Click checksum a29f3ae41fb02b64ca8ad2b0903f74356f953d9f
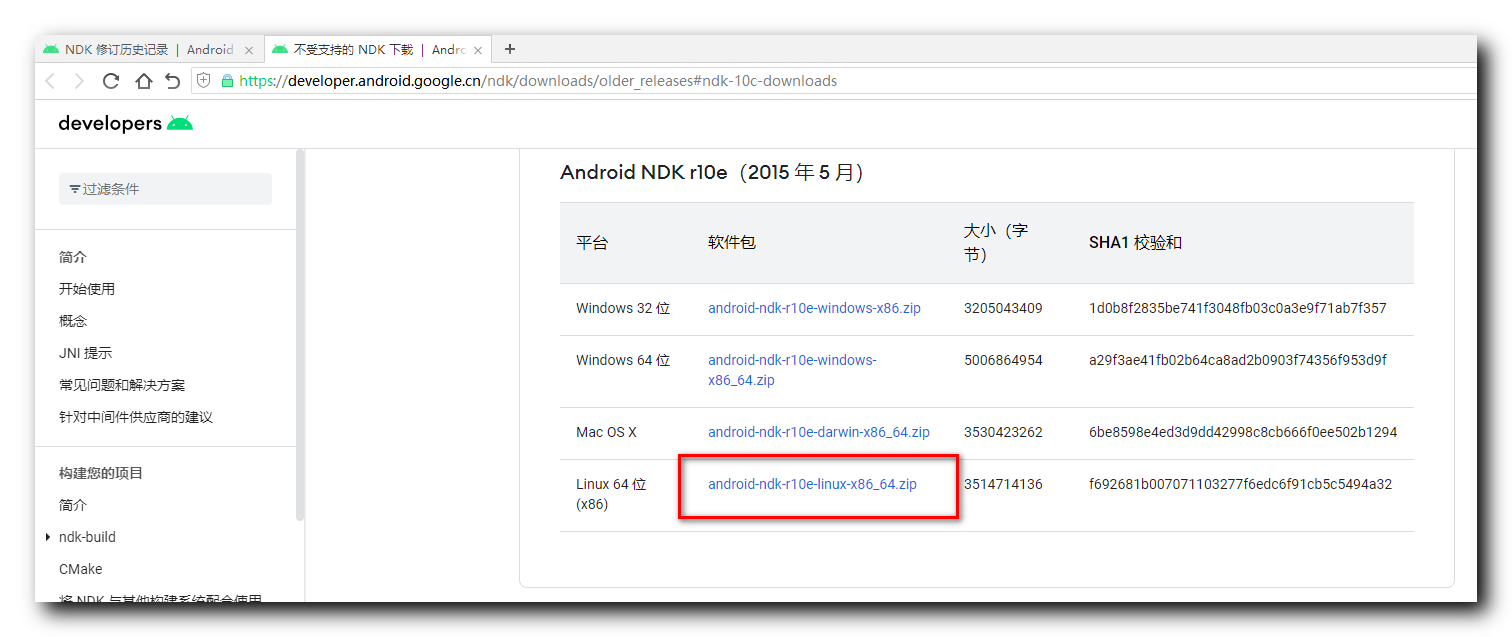The image size is (1512, 637). point(1238,360)
